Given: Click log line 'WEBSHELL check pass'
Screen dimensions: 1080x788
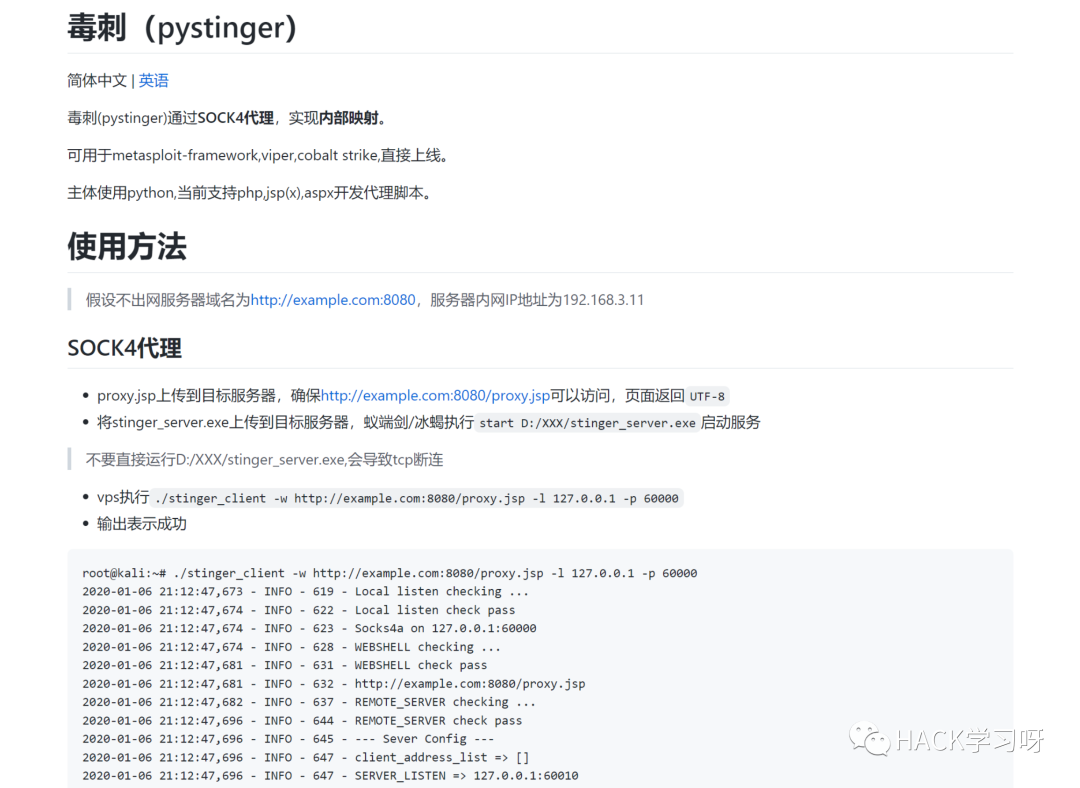Looking at the screenshot, I should point(284,665).
